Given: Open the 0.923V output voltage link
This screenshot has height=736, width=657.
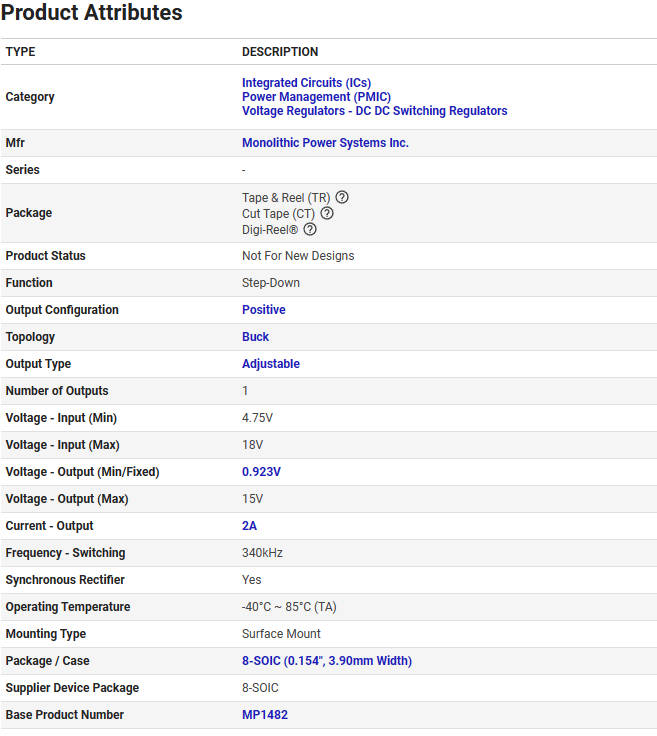Looking at the screenshot, I should [261, 472].
